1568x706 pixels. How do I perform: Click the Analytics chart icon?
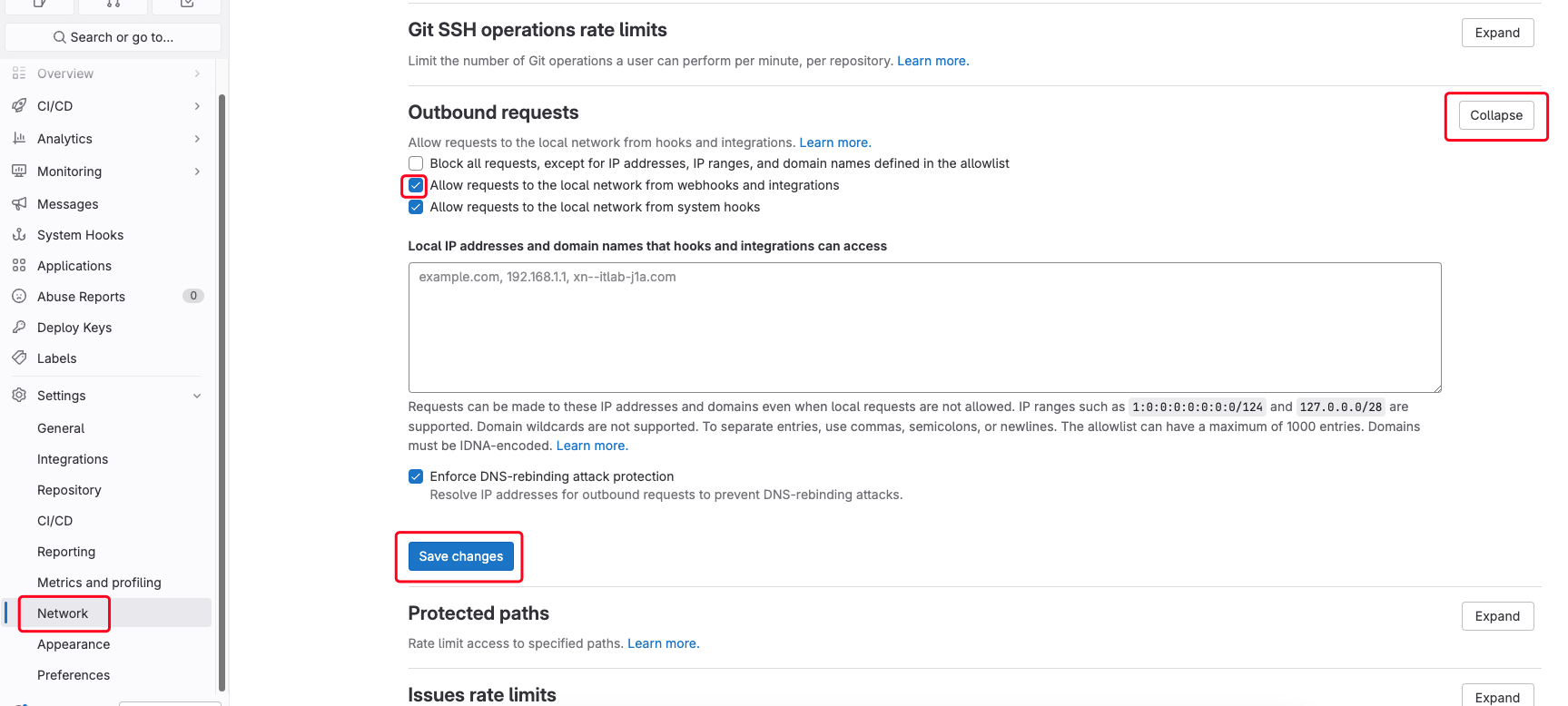(19, 139)
